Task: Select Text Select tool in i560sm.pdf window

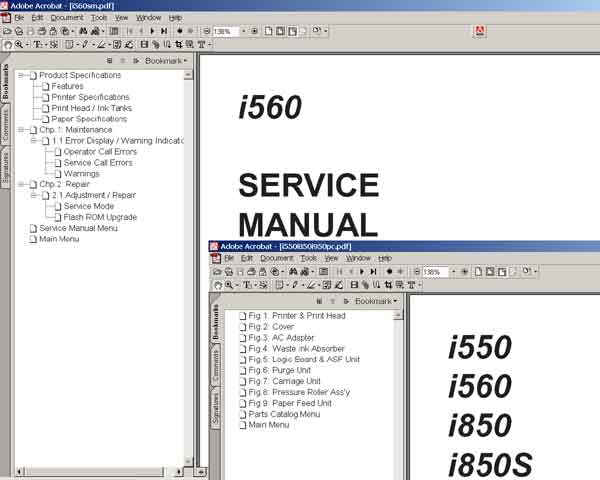Action: 38,45
